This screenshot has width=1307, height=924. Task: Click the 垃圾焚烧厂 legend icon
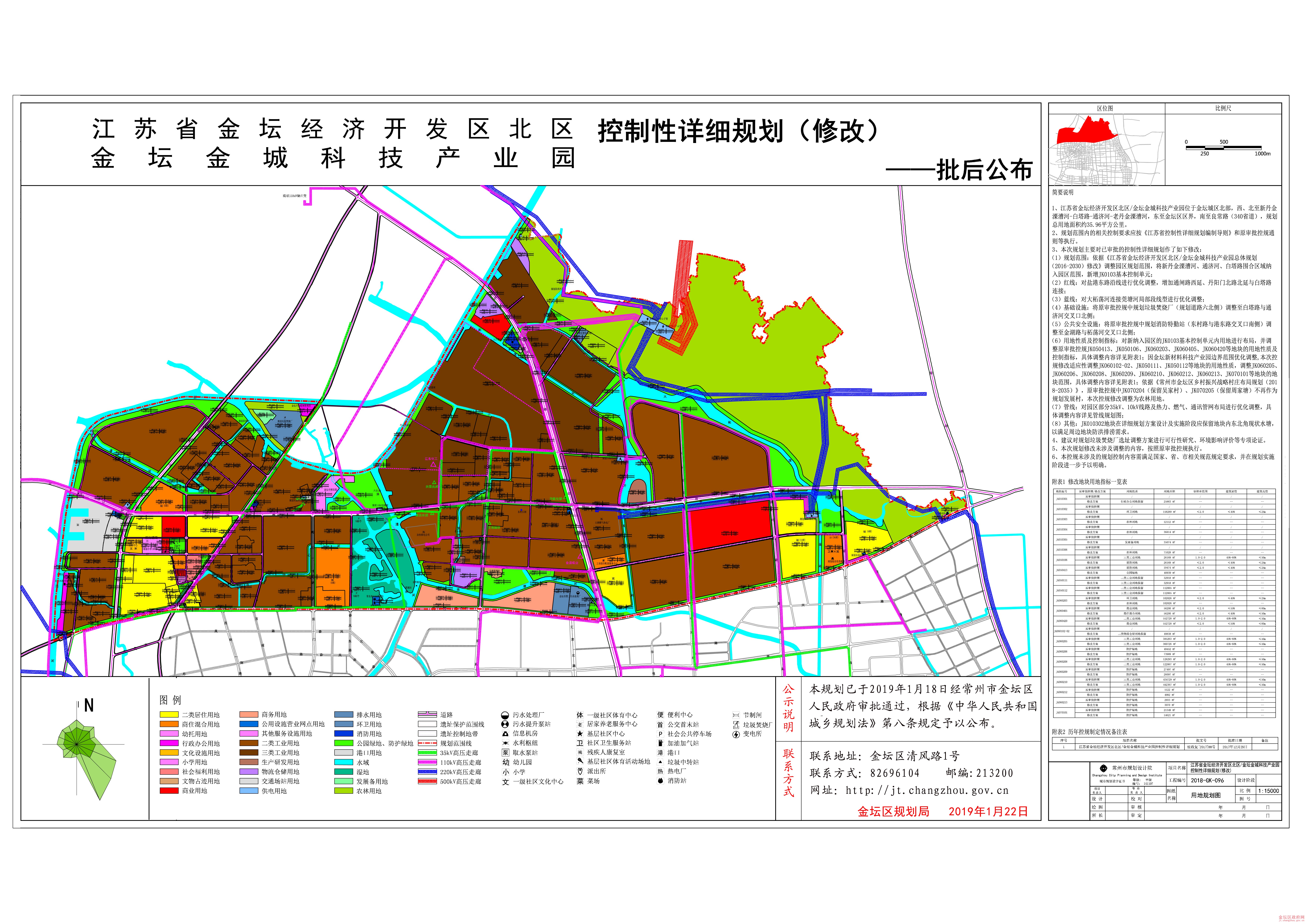click(736, 725)
